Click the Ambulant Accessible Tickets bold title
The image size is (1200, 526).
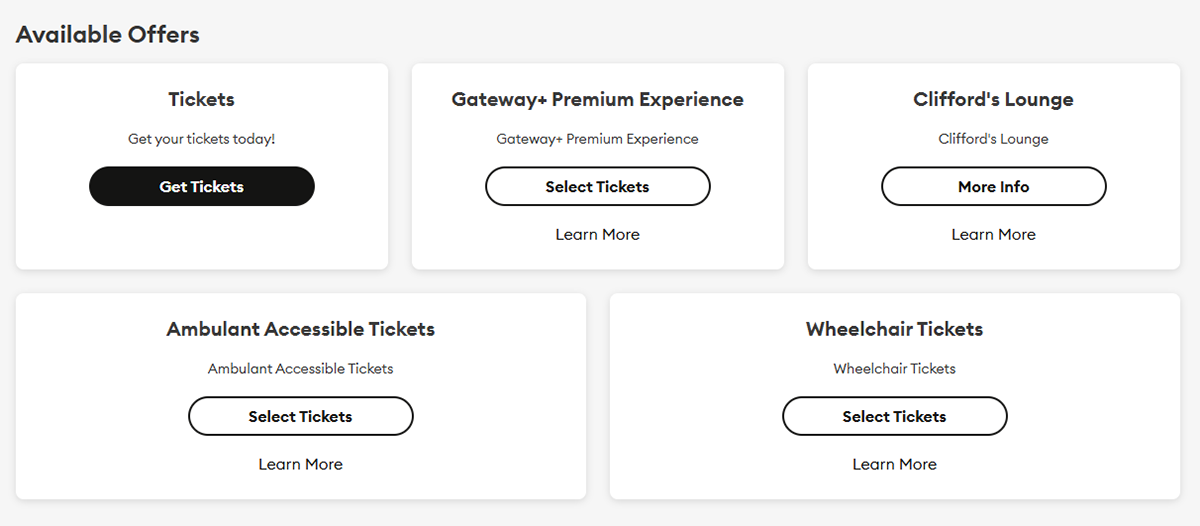300,330
